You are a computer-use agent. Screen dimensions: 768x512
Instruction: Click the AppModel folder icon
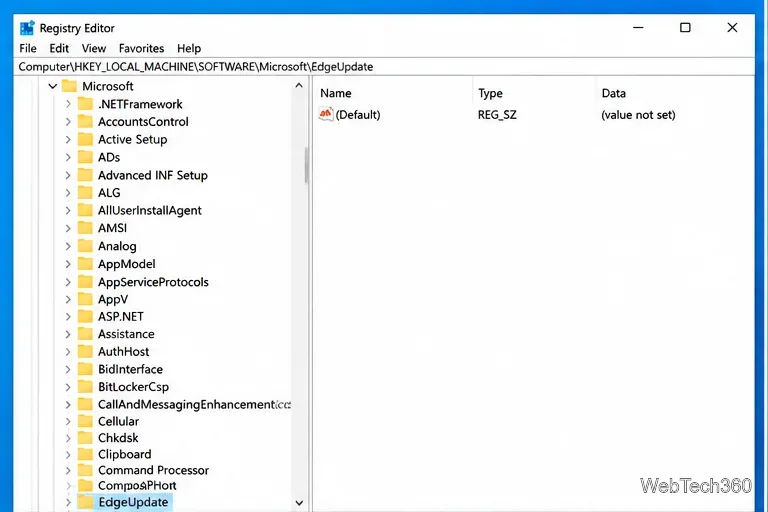click(85, 264)
